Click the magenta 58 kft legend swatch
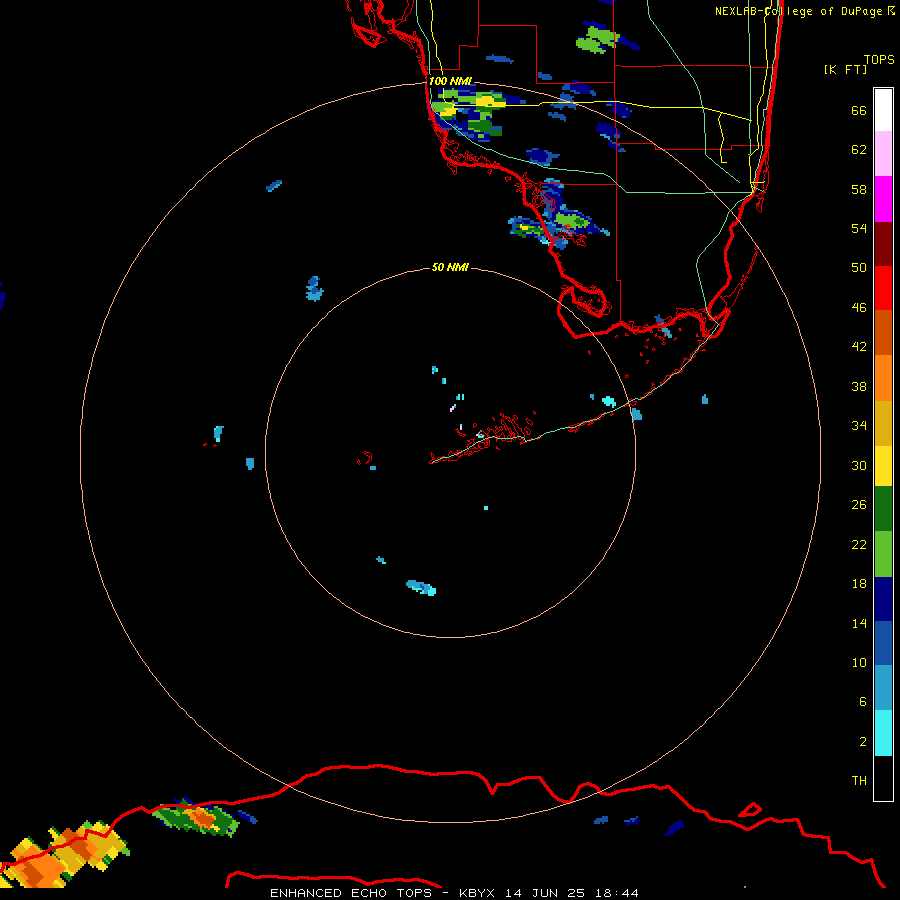Viewport: 900px width, 900px height. click(883, 199)
